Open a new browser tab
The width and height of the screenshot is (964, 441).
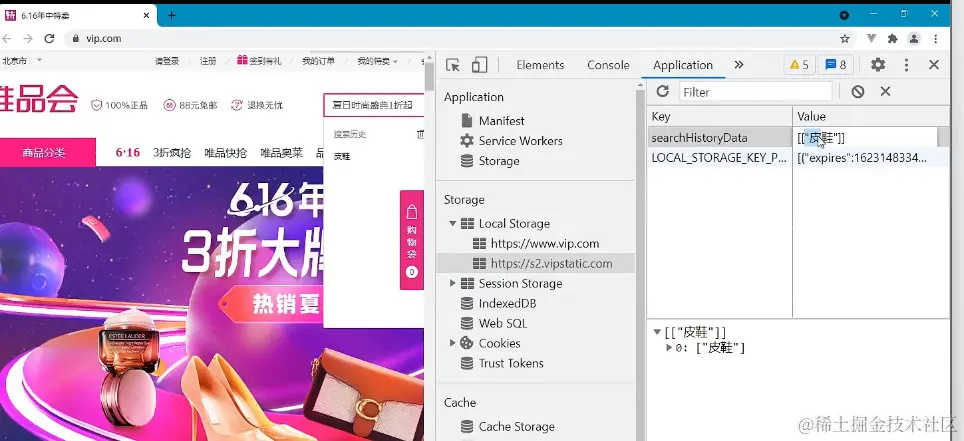pos(172,15)
